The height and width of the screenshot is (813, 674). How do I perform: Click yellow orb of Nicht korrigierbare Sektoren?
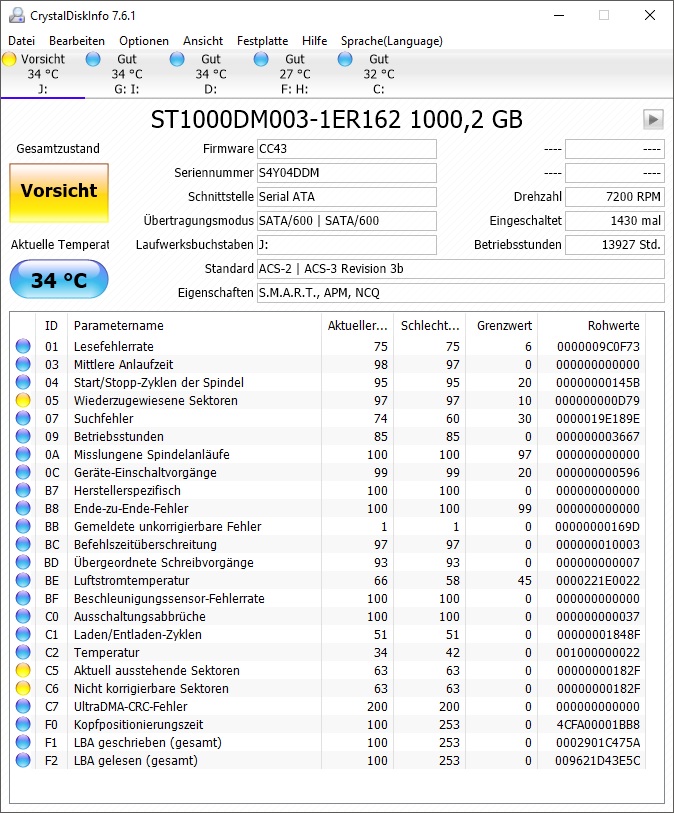click(23, 689)
